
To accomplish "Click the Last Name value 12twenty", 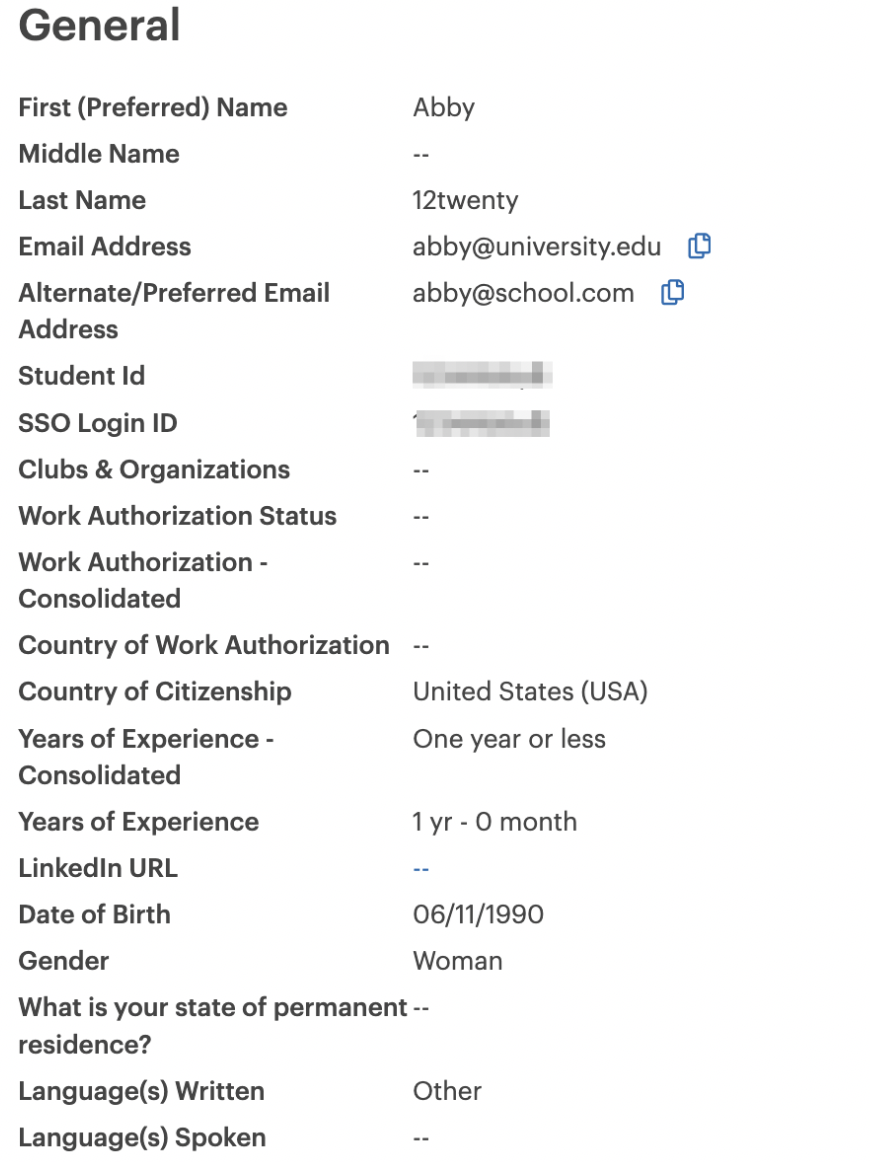I will (465, 201).
